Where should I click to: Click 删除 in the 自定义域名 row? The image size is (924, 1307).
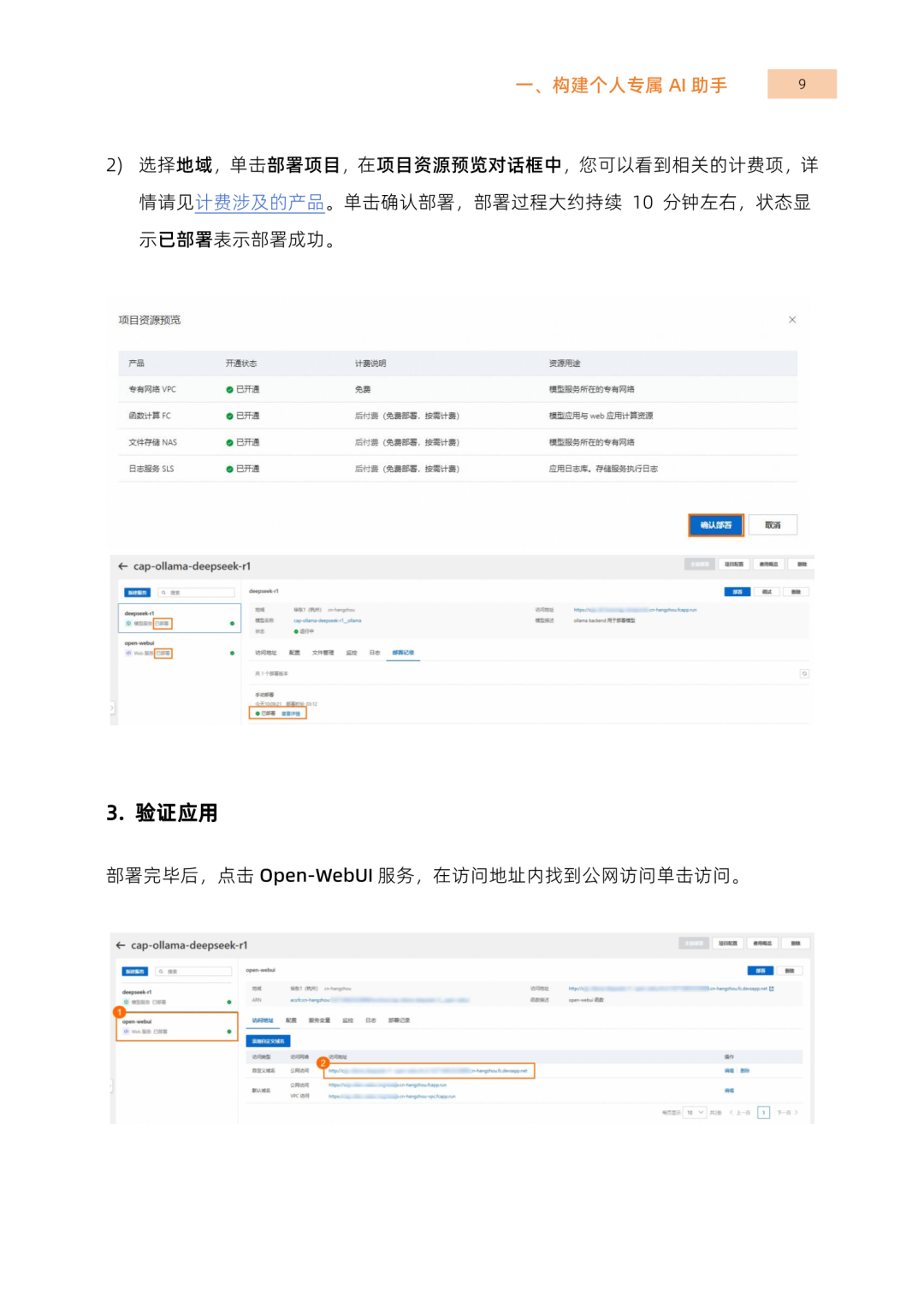coord(744,1071)
